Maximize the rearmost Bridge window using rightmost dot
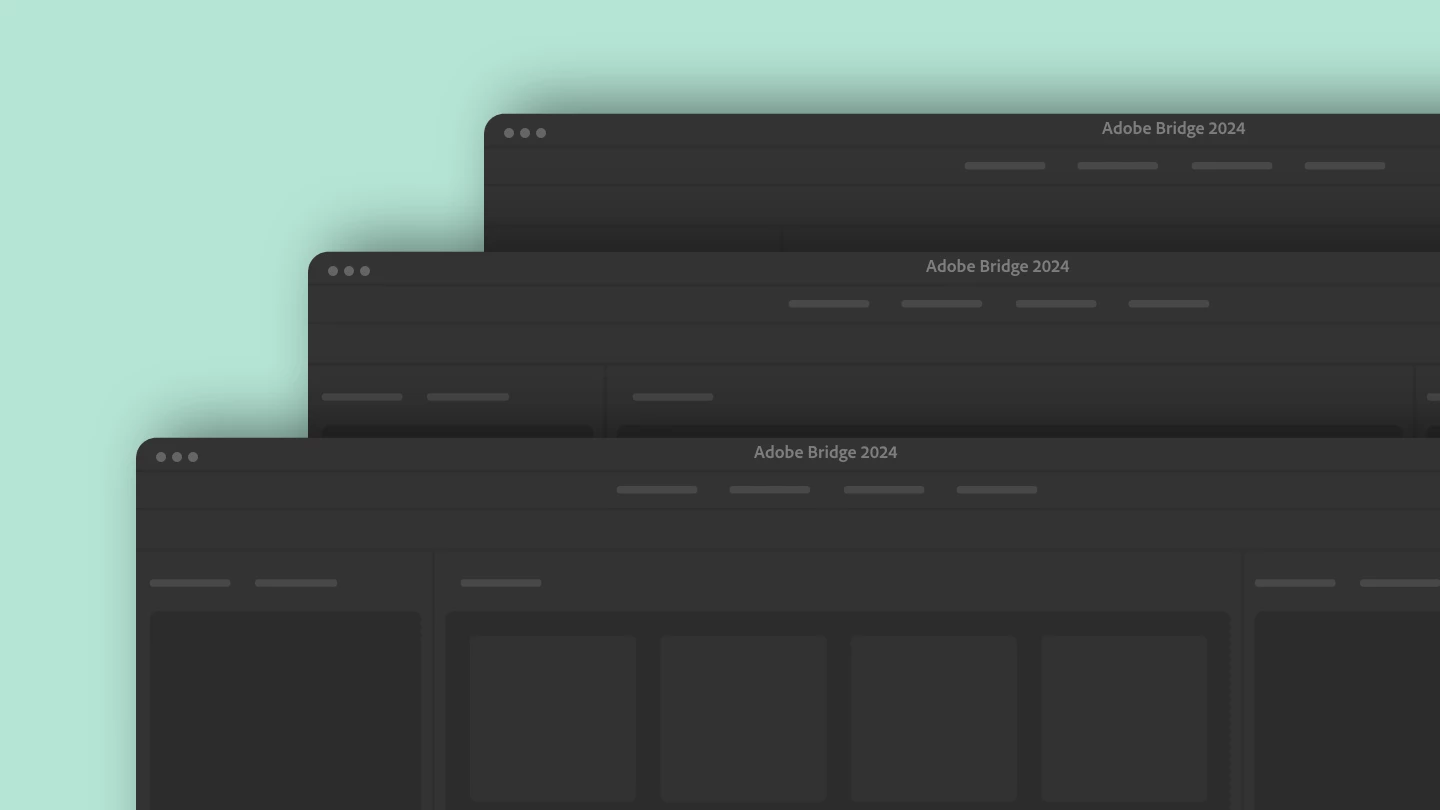 click(541, 133)
